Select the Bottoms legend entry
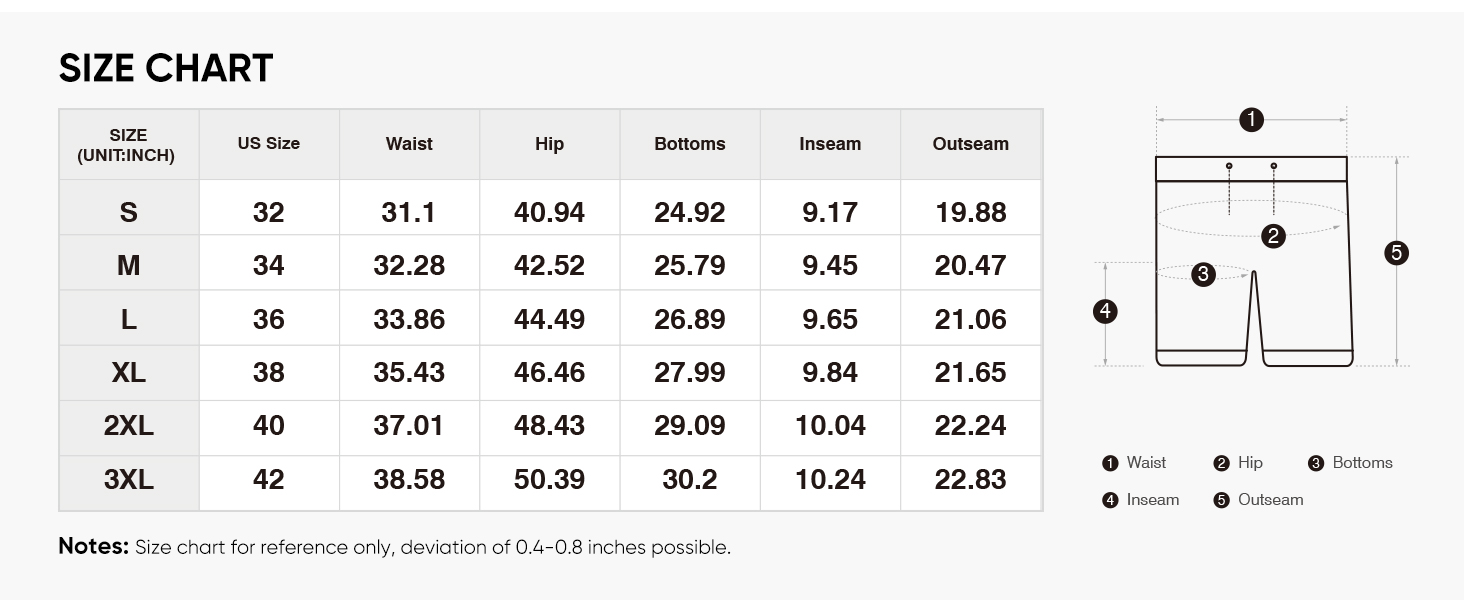1464x600 pixels. click(1350, 463)
